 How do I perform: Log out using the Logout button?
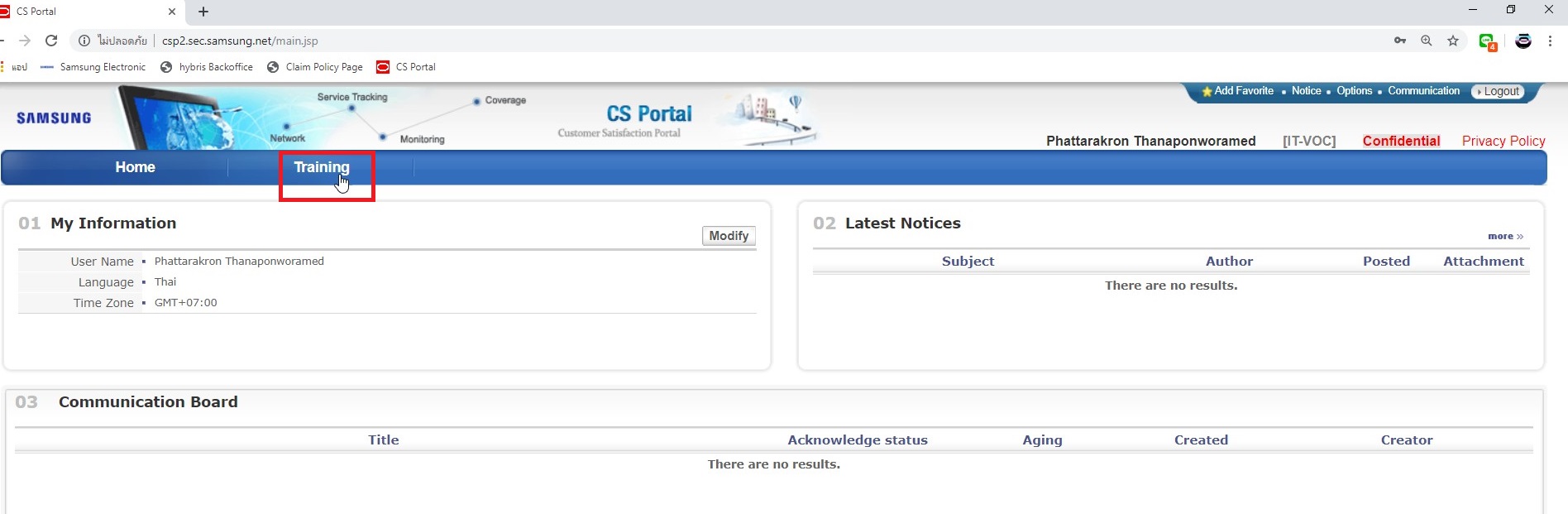1498,92
